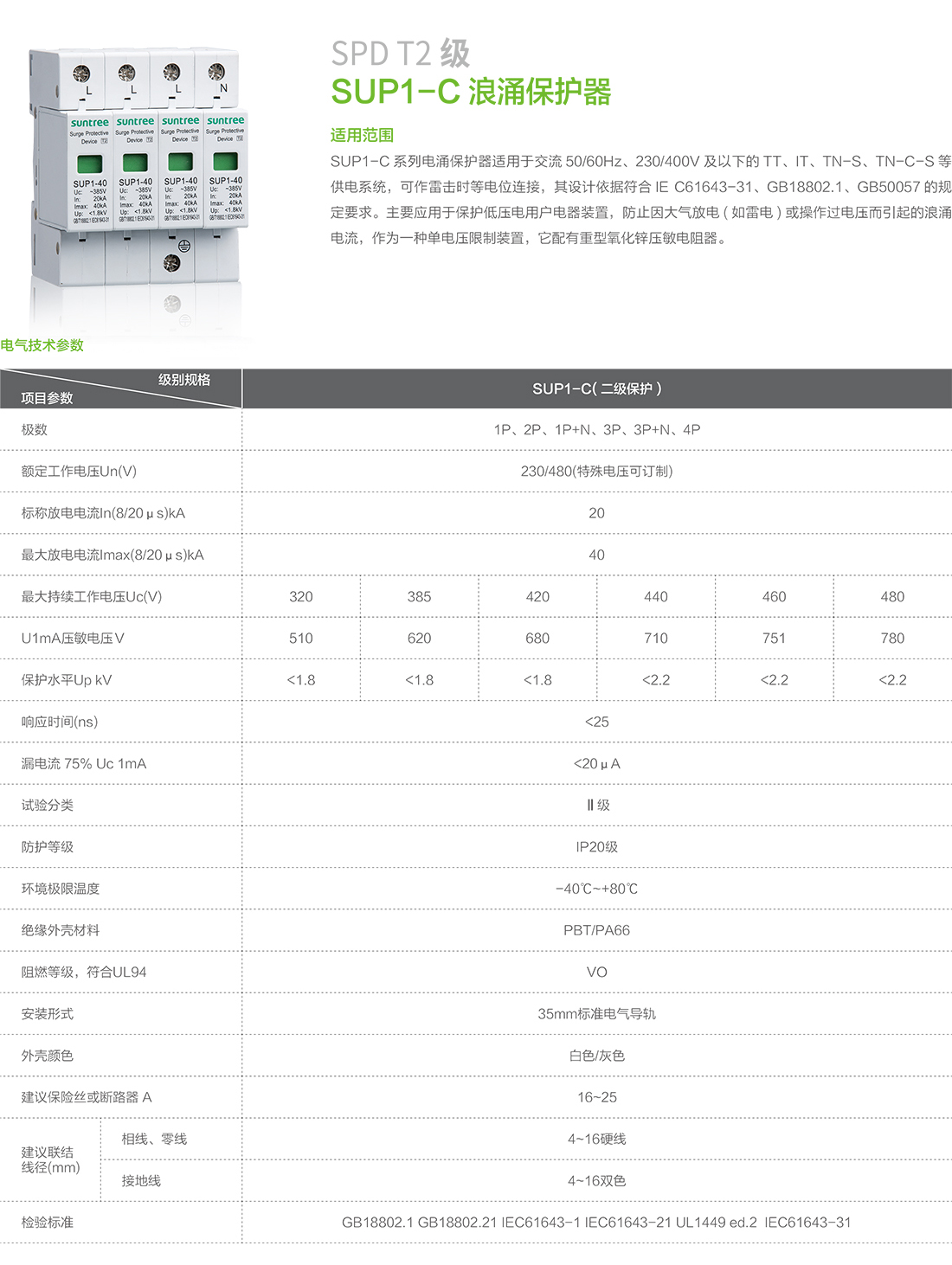Click the Uc value '420'
This screenshot has width=952, height=1265.
click(537, 596)
